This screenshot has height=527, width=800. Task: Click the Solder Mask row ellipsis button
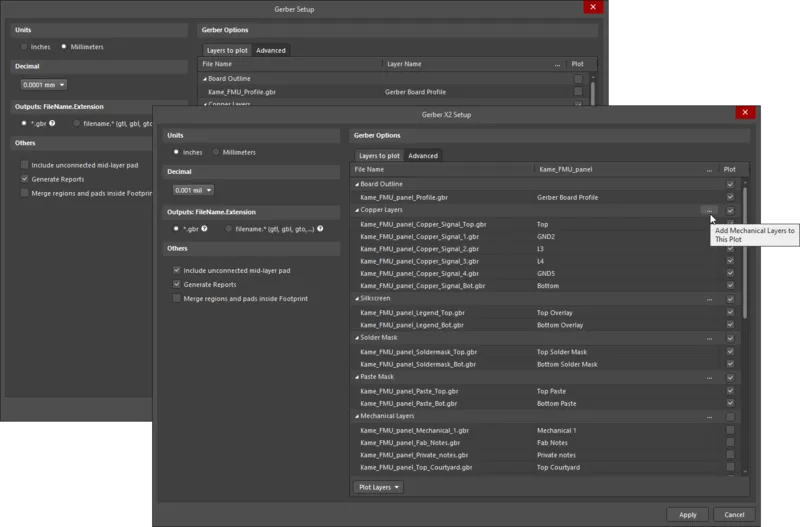point(708,338)
